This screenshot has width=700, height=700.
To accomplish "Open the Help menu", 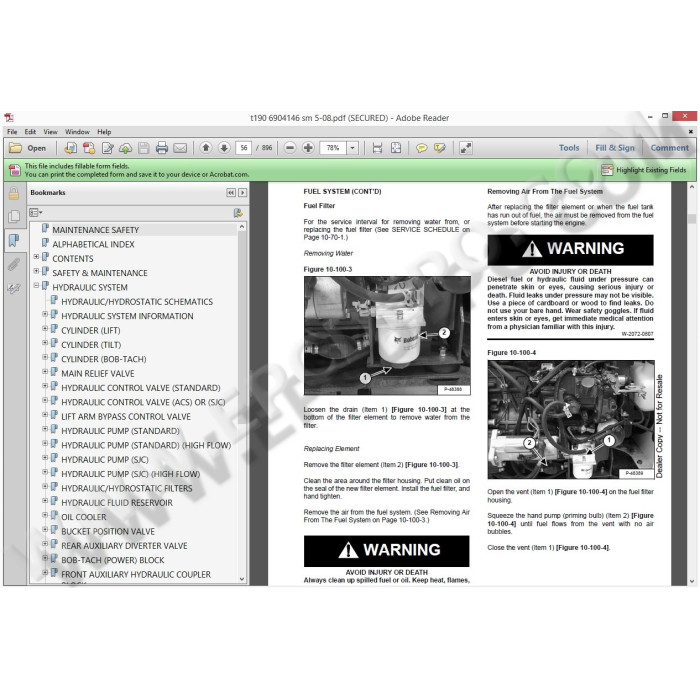I will 104,132.
